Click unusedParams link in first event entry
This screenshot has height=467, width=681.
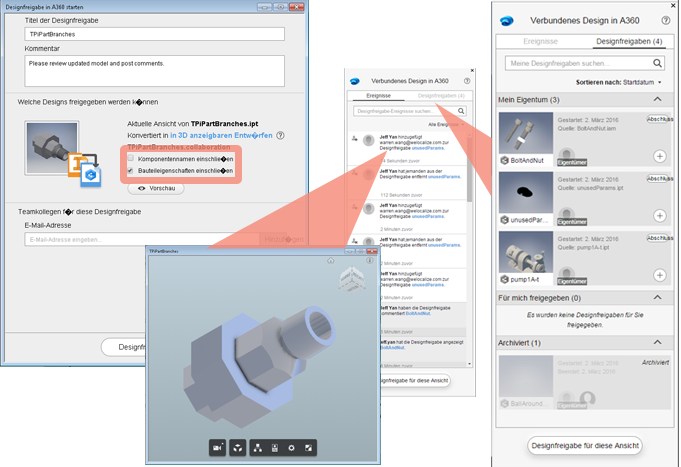pyautogui.click(x=428, y=148)
